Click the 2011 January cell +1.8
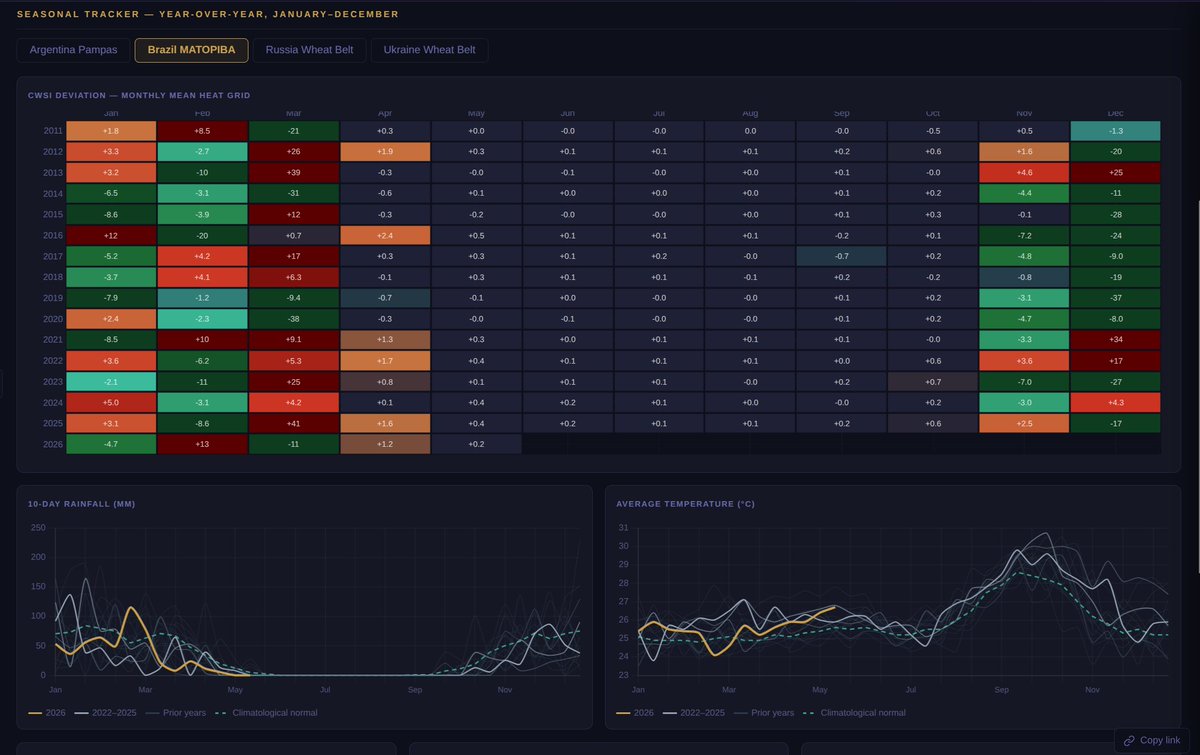The height and width of the screenshot is (755, 1200). tap(111, 131)
